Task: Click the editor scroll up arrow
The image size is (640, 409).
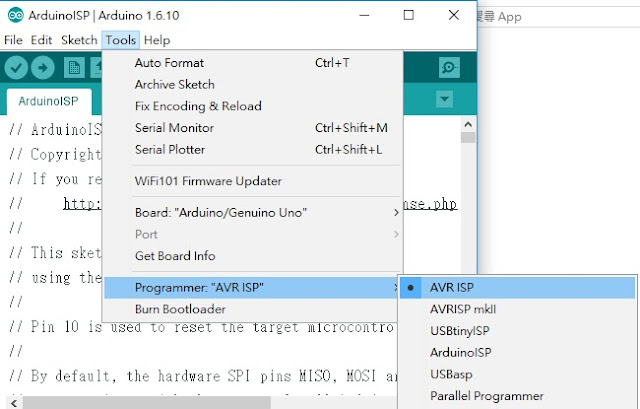Action: pyautogui.click(x=468, y=124)
